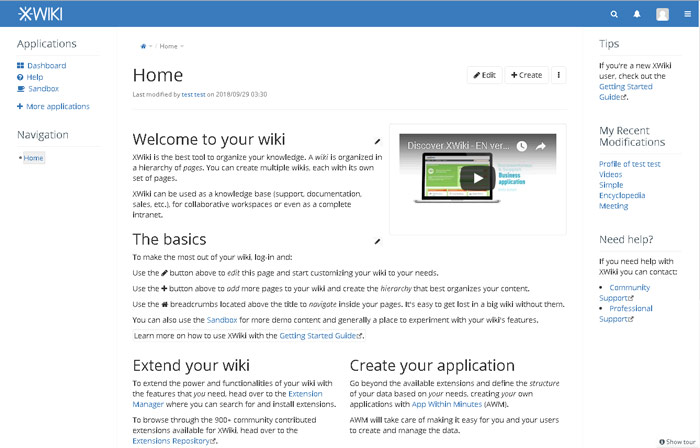Open the Encyclopedia recent modification

point(622,195)
